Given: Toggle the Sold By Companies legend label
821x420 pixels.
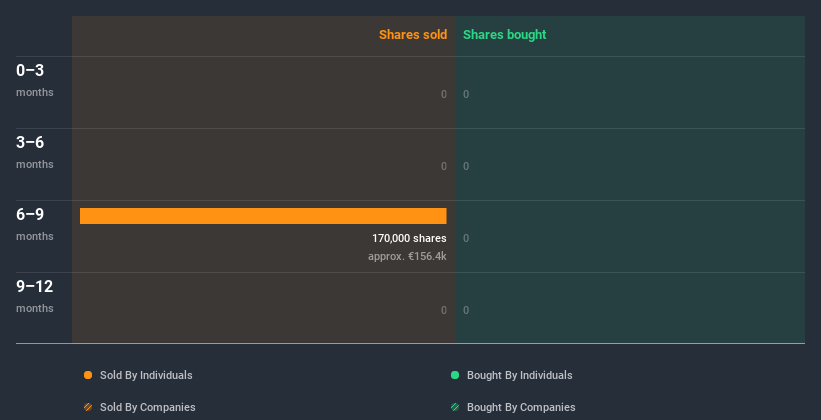Looking at the screenshot, I should click(146, 407).
